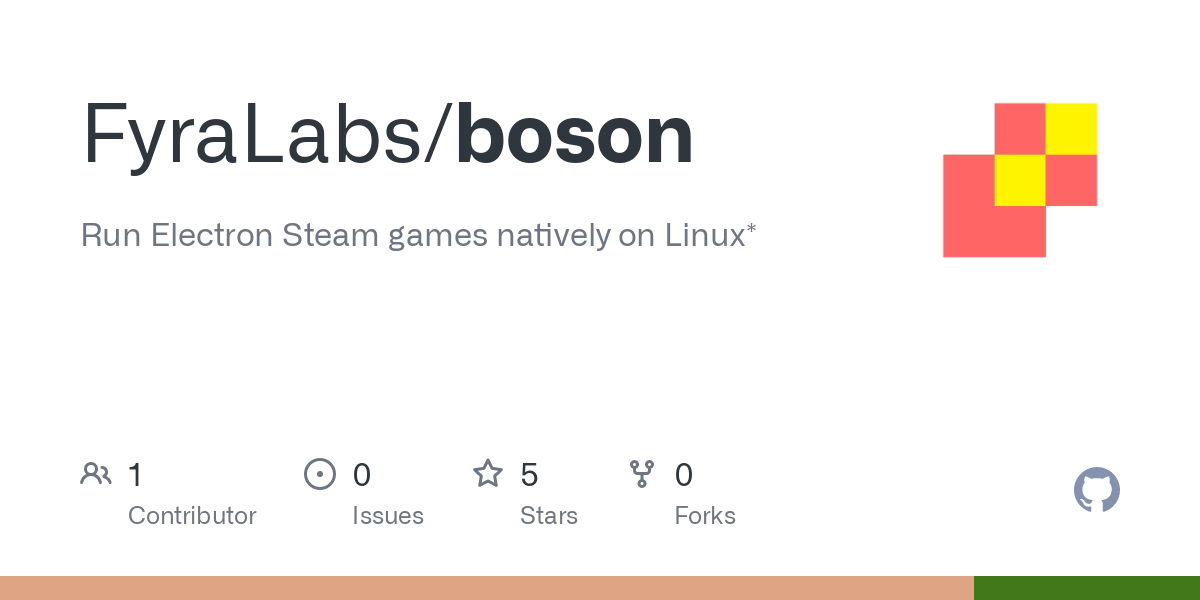
Task: Click the green language bar segment
Action: [1087, 588]
